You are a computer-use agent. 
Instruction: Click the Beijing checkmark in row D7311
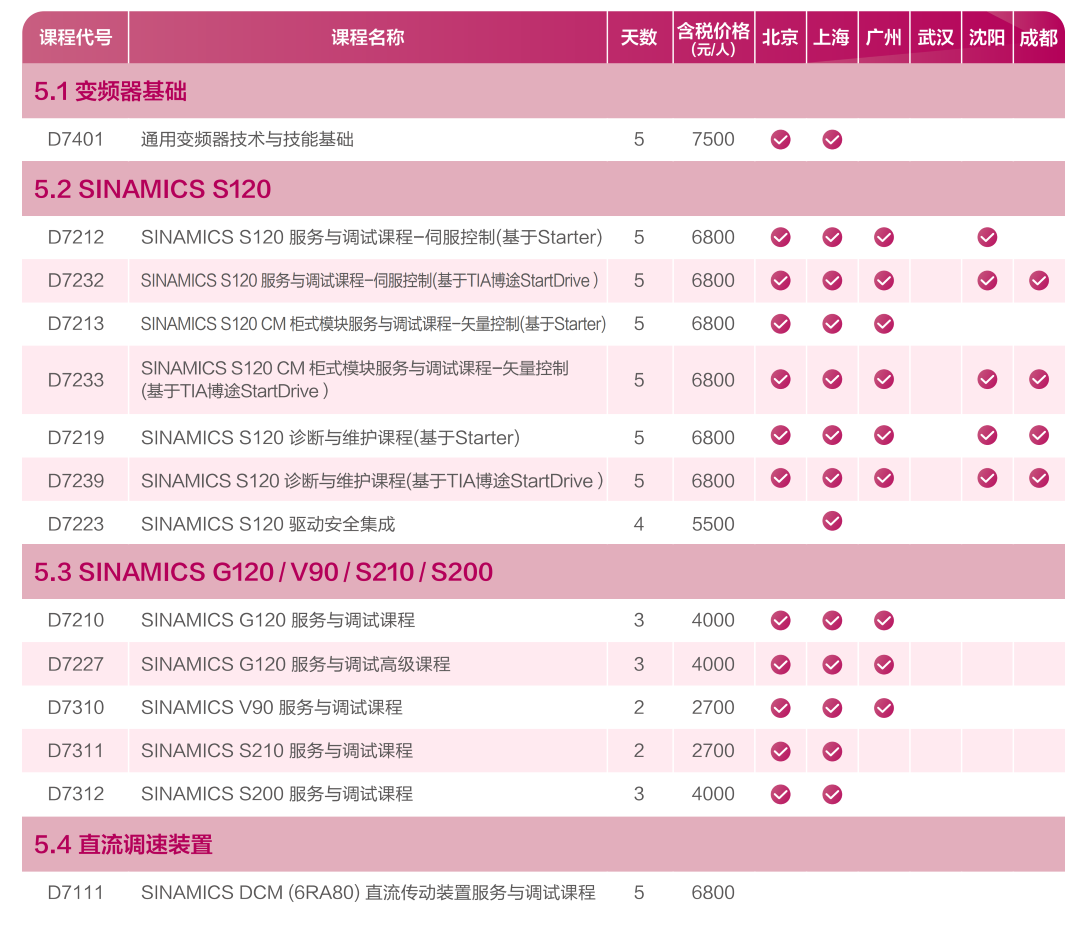coord(780,752)
